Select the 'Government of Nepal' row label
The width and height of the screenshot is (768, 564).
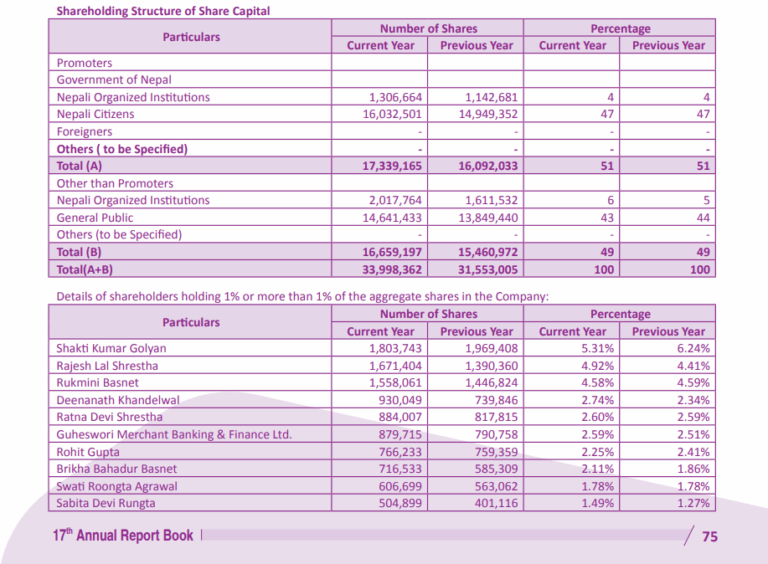pyautogui.click(x=112, y=80)
